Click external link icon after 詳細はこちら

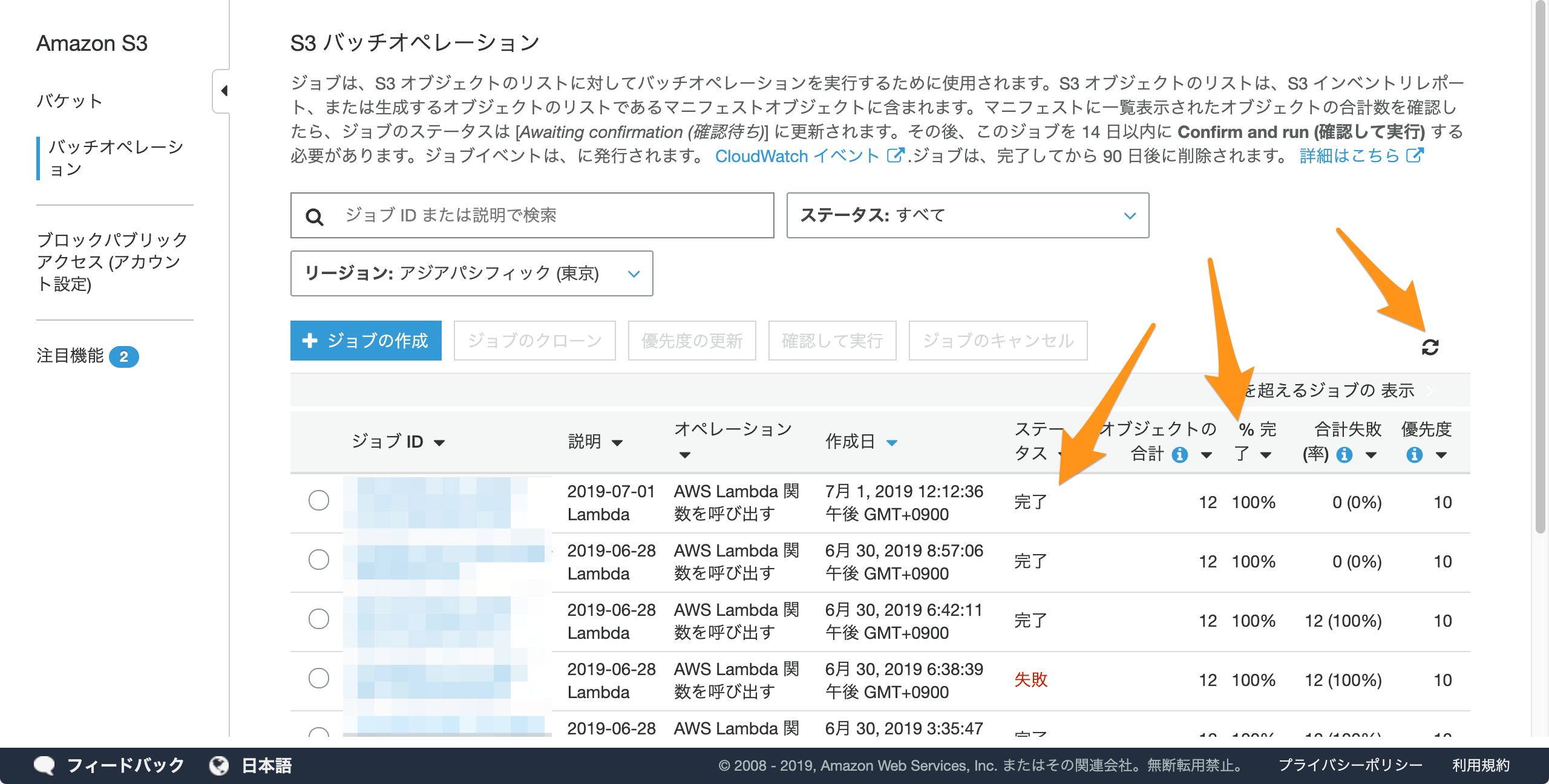[x=1415, y=155]
